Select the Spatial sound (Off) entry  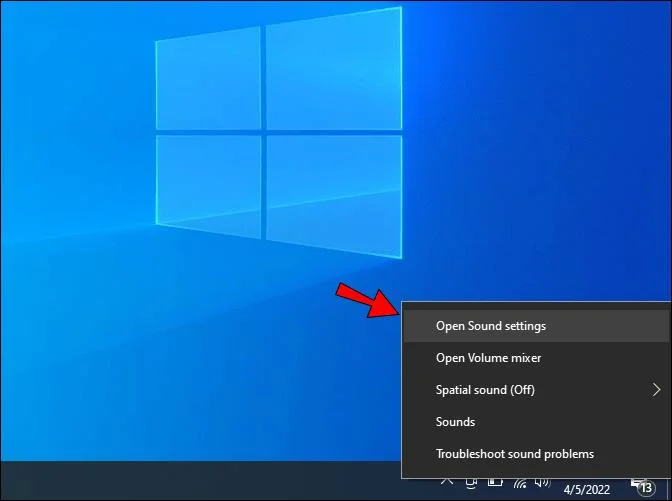click(x=536, y=390)
